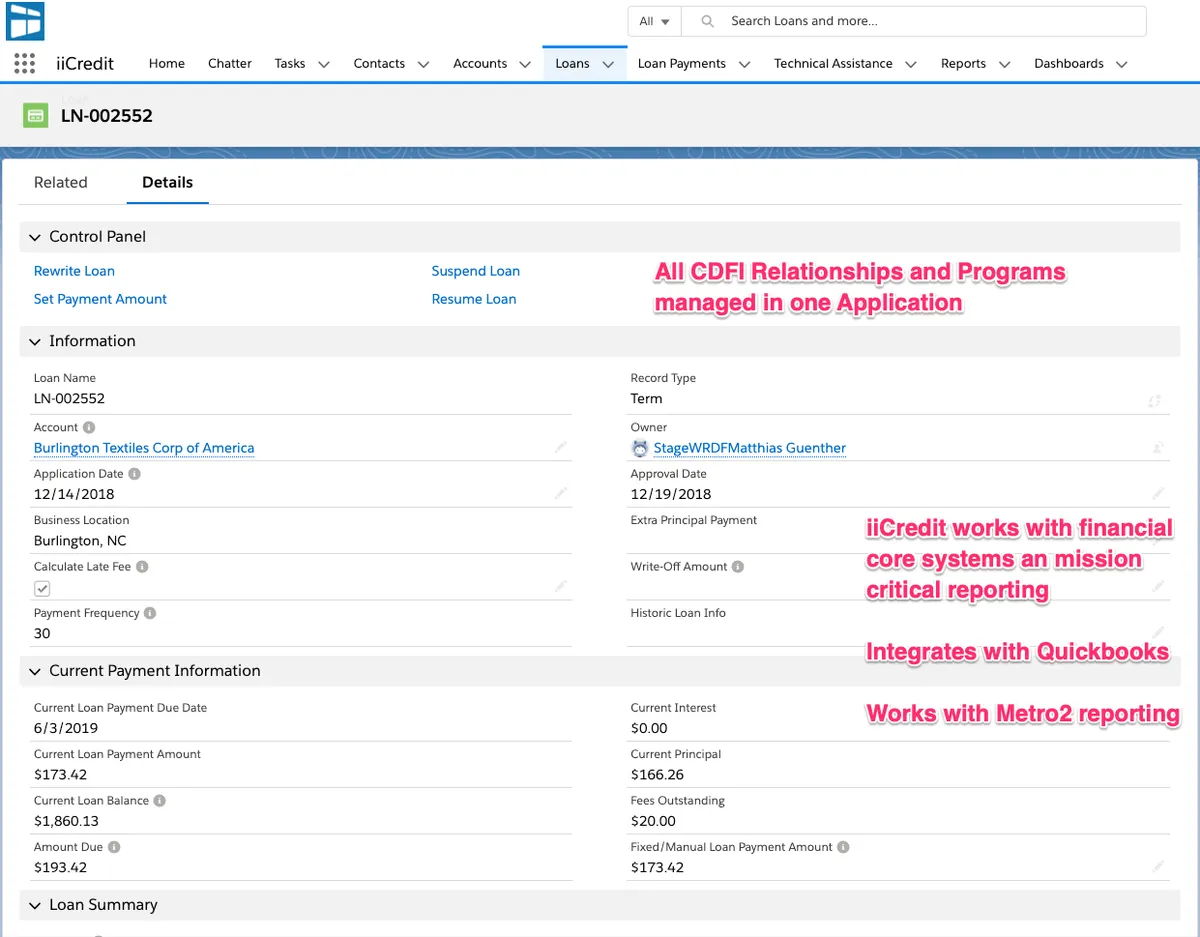The image size is (1200, 937).
Task: Open owner StageWRDFMatthias Guenther link
Action: click(750, 448)
